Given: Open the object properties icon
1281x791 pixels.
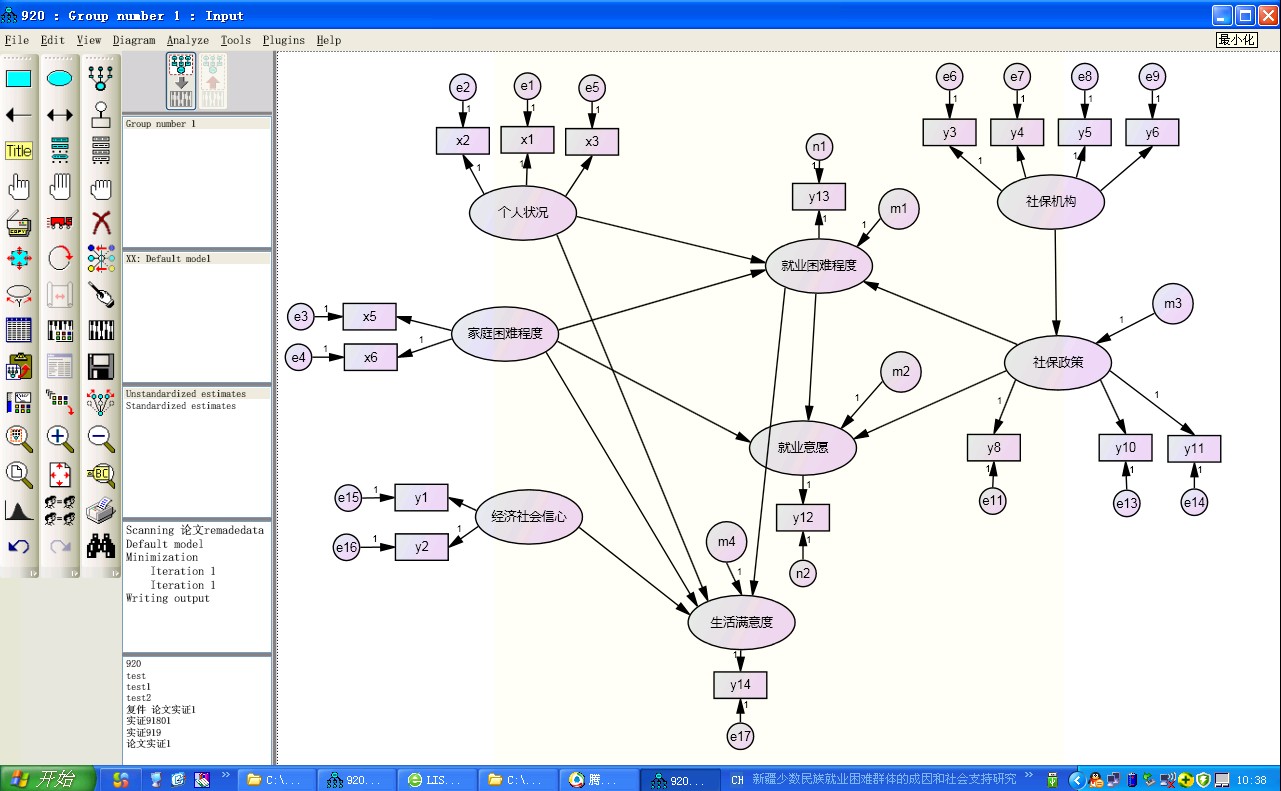Looking at the screenshot, I should point(19,402).
